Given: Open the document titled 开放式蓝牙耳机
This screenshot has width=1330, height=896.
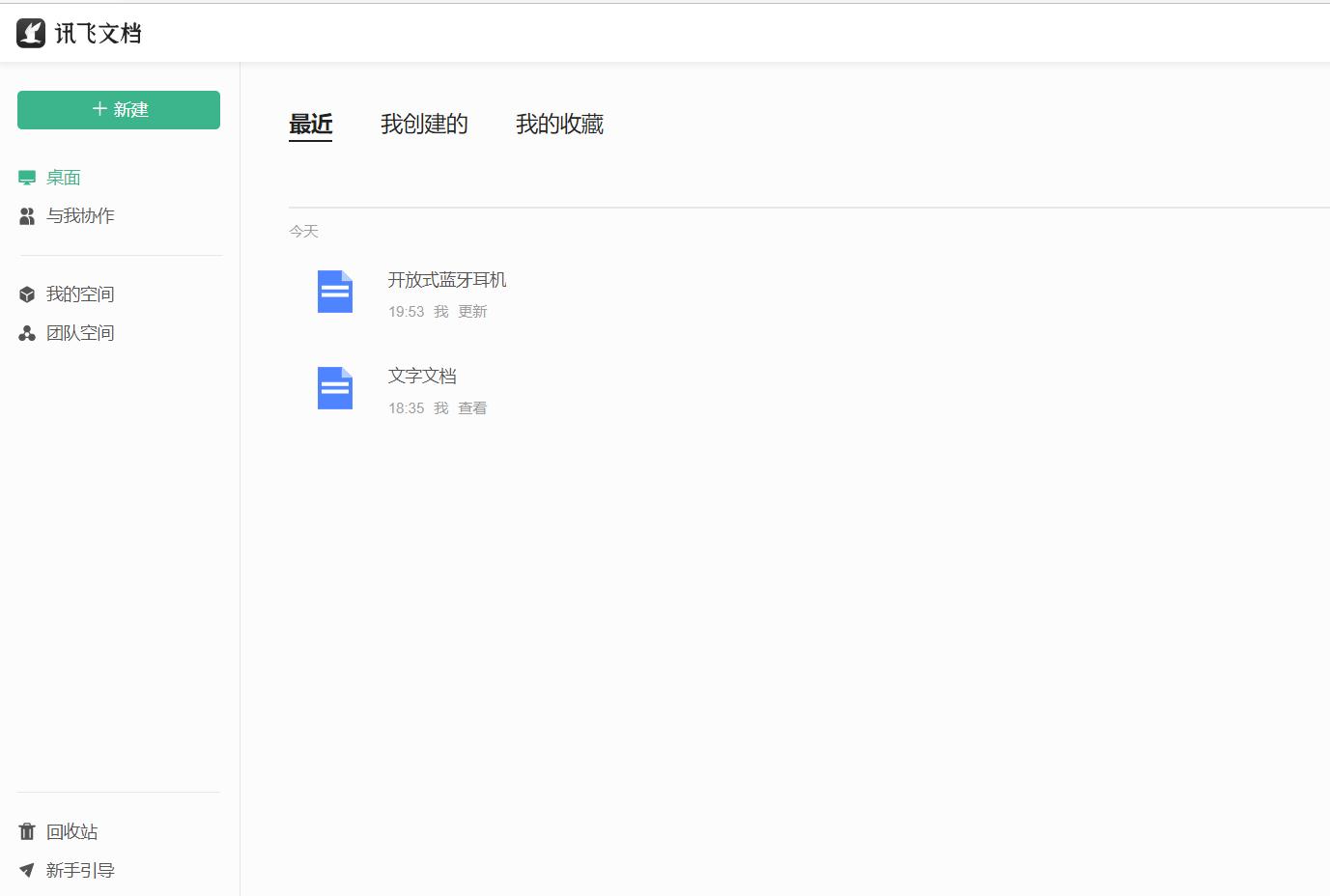Looking at the screenshot, I should [x=447, y=279].
